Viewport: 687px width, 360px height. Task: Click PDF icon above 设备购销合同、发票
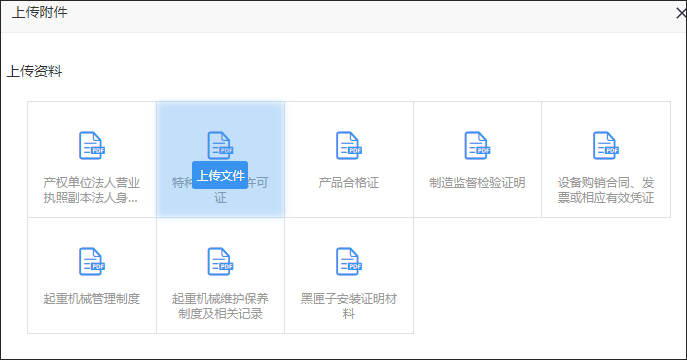(606, 146)
